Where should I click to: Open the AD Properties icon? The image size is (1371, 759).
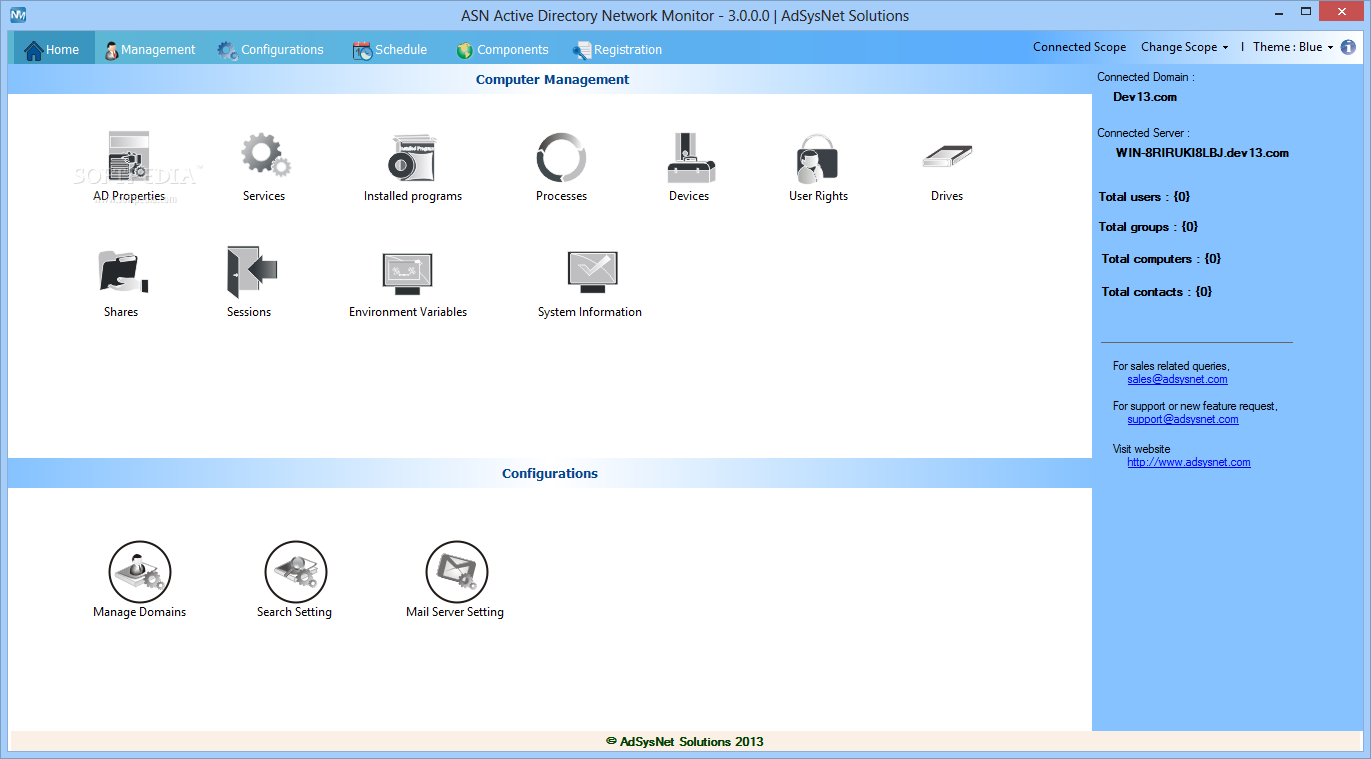129,156
